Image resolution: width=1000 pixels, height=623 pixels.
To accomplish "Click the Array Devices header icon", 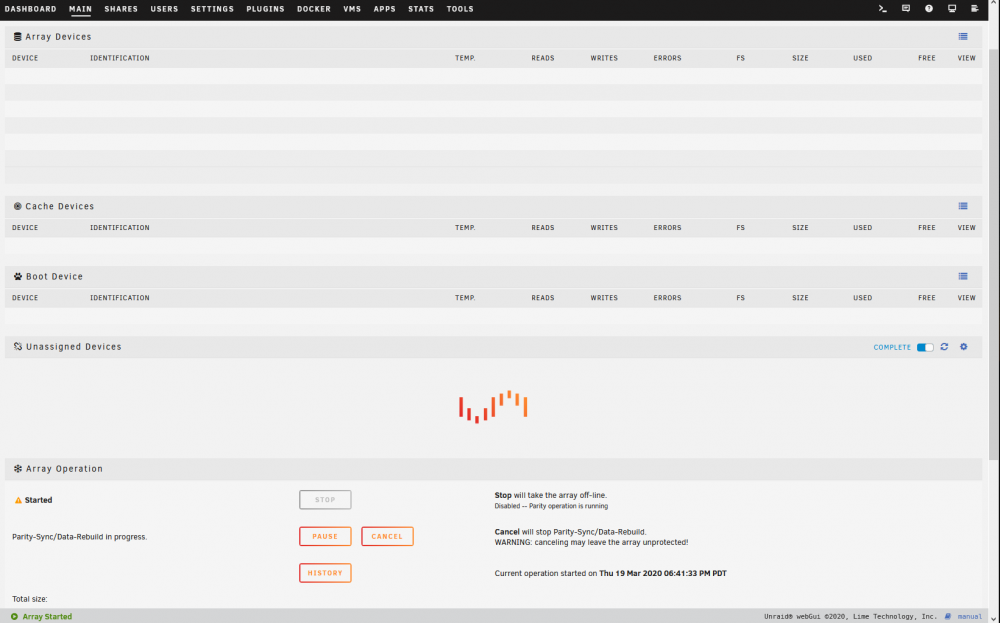I will [x=17, y=37].
